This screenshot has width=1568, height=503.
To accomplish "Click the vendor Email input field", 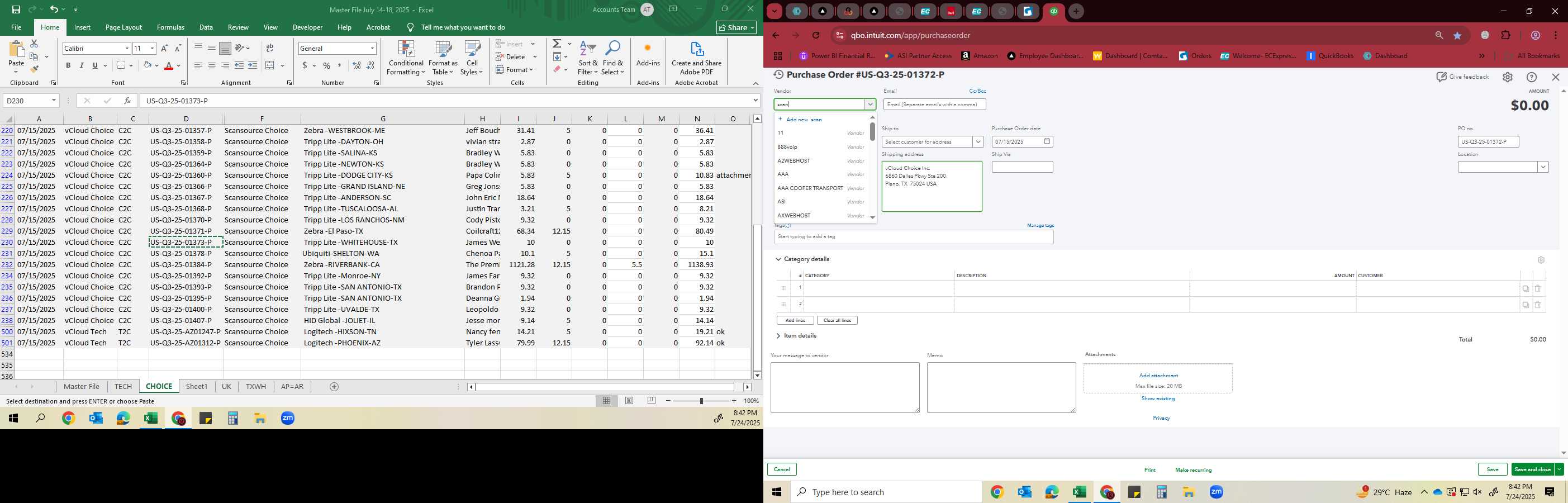I will coord(934,105).
